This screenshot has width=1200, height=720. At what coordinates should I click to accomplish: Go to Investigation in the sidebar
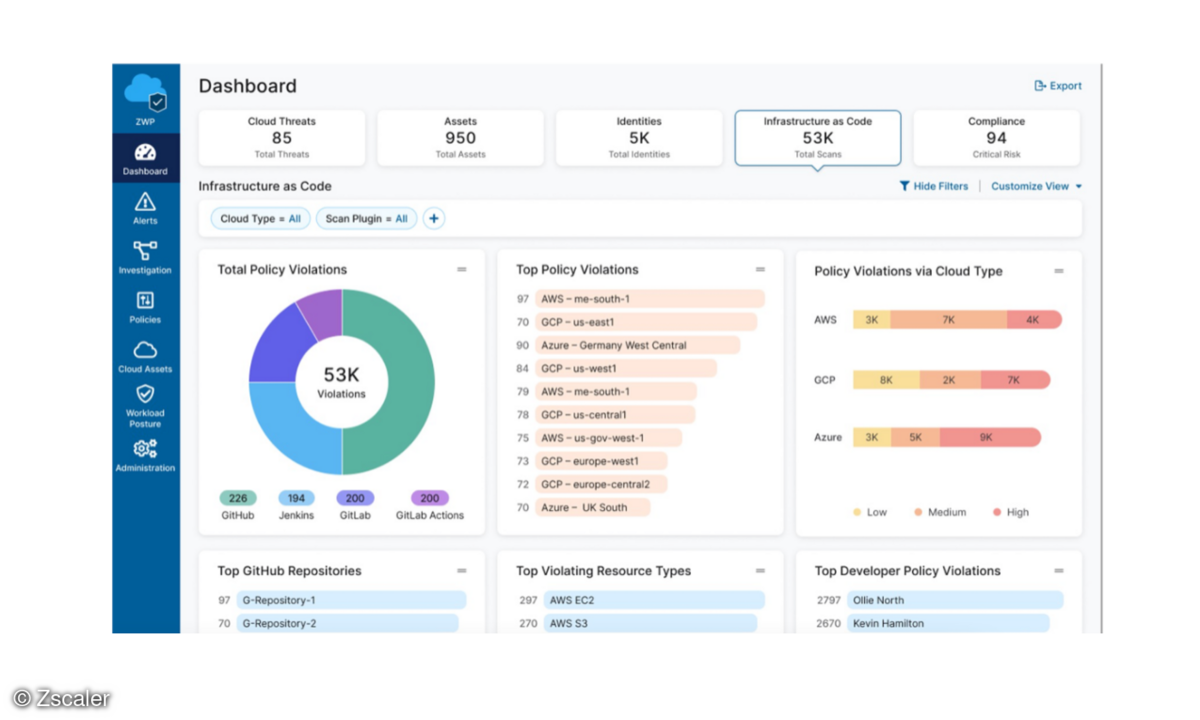coord(146,258)
